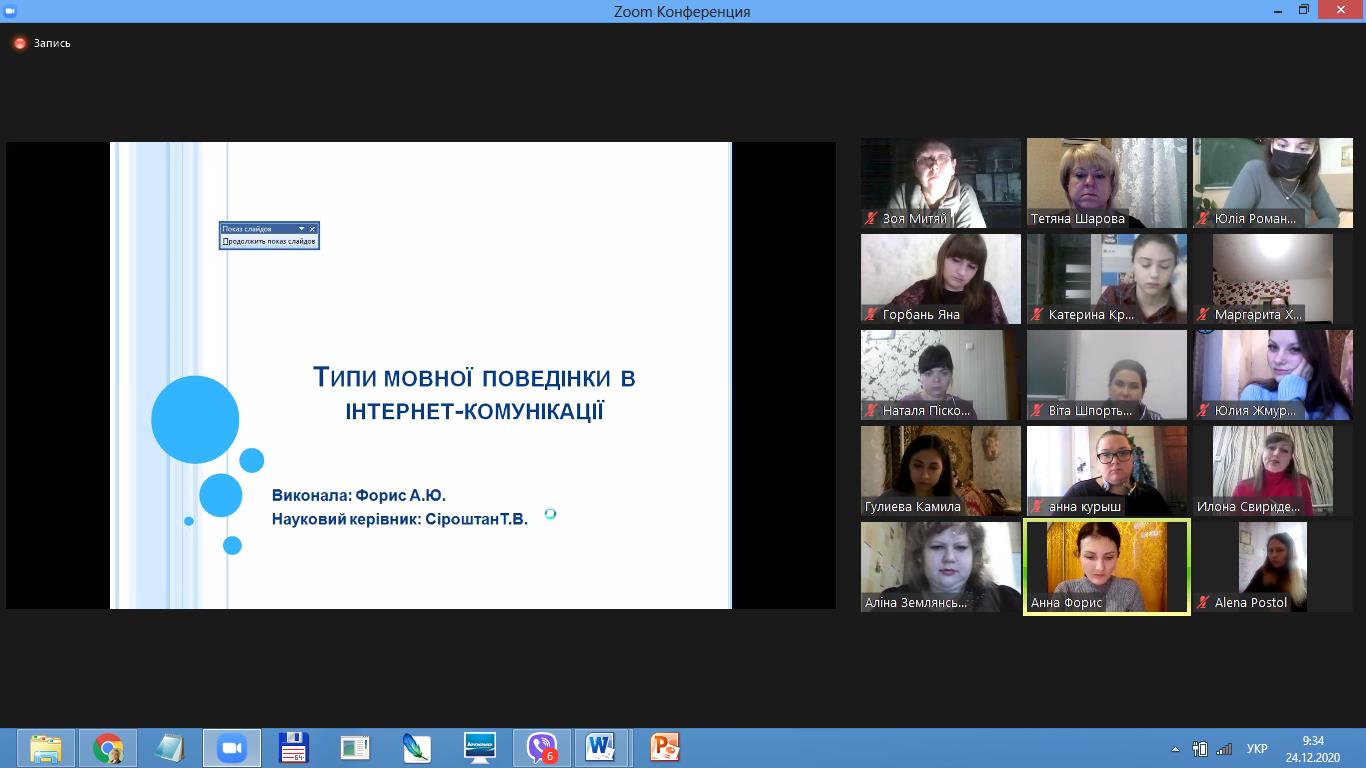1366x768 pixels.
Task: Open File Explorer from the taskbar
Action: [x=46, y=748]
